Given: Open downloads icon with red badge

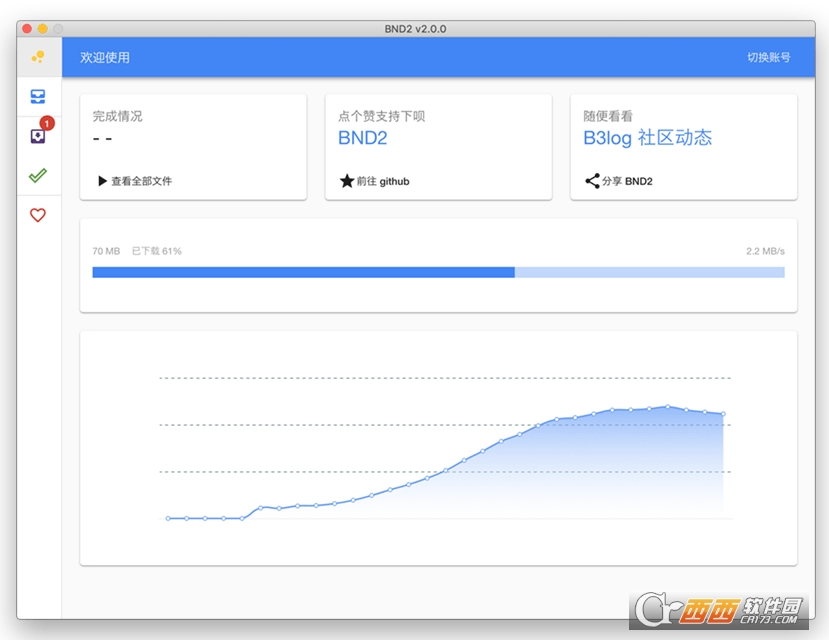Looking at the screenshot, I should [38, 136].
